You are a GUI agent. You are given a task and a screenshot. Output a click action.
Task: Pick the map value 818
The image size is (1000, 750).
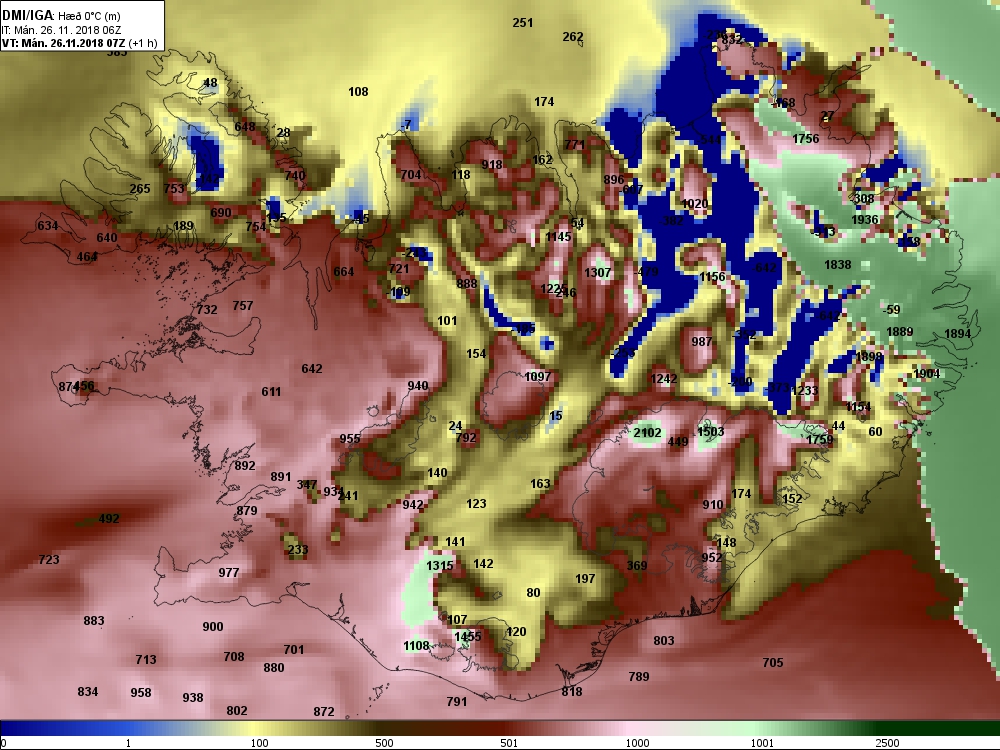571,691
